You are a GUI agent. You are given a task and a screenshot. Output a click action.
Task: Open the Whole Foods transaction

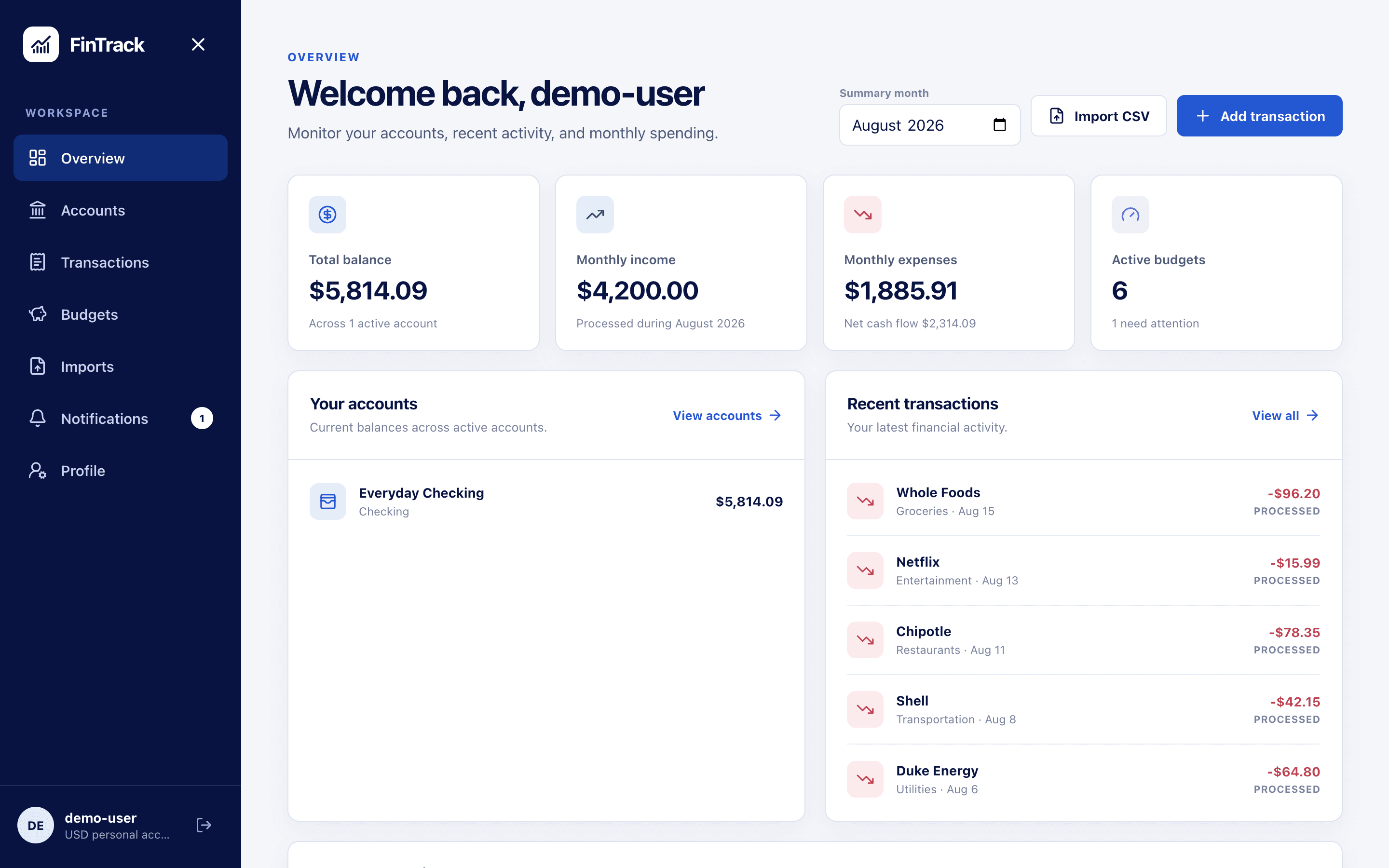[x=1083, y=501]
